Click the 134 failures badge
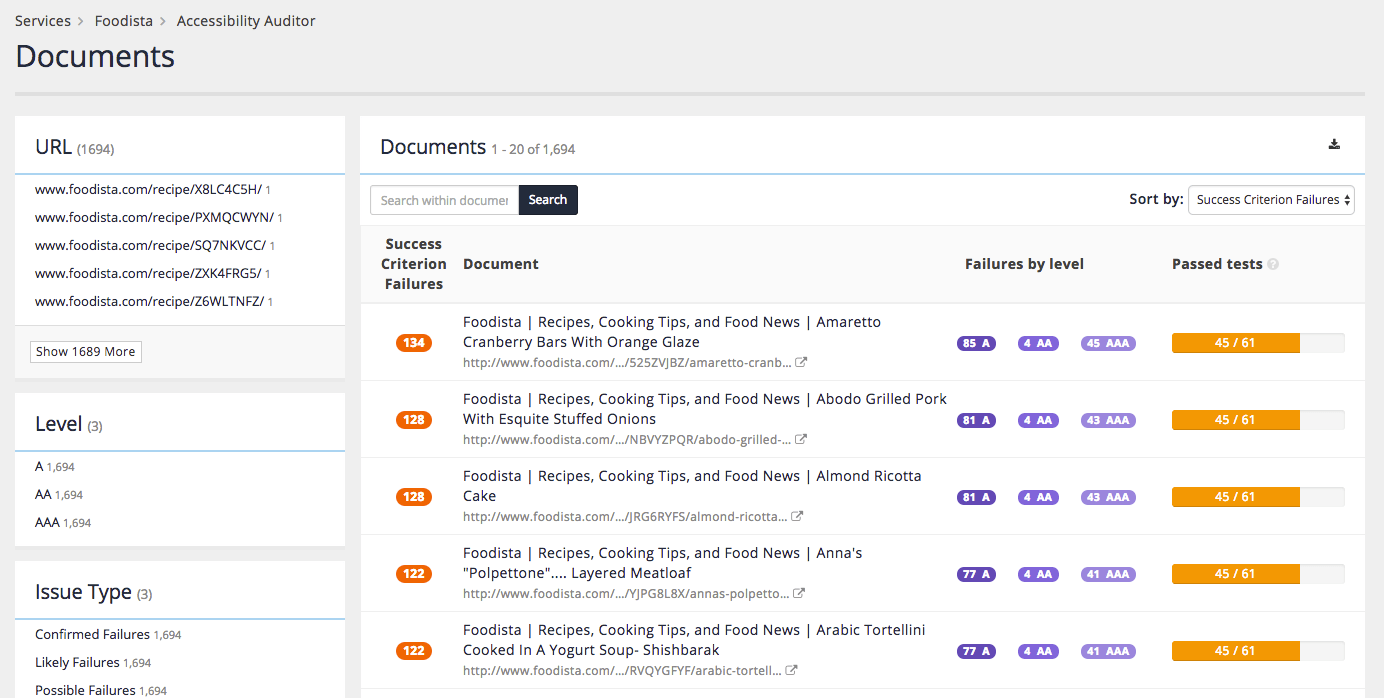The image size is (1384, 698). click(413, 343)
